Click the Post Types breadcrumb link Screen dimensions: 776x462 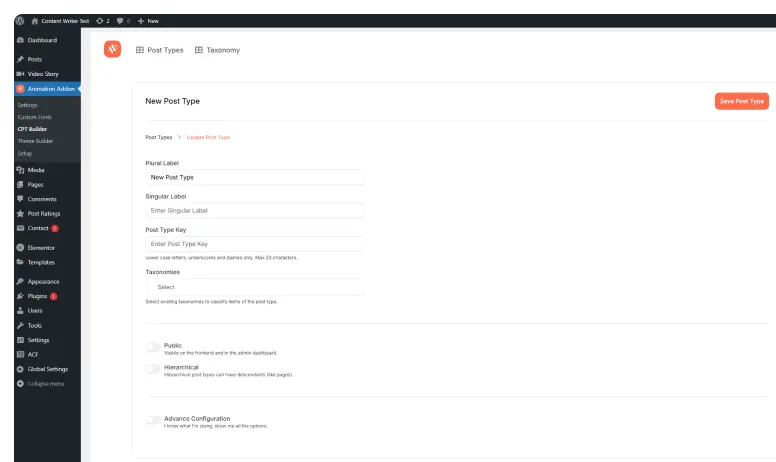pyautogui.click(x=158, y=137)
